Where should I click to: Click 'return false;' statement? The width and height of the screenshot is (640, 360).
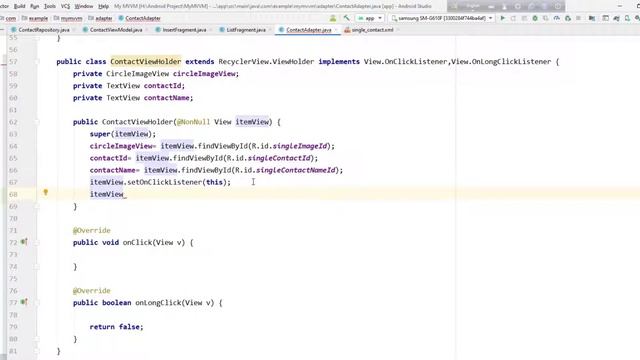click(x=116, y=327)
